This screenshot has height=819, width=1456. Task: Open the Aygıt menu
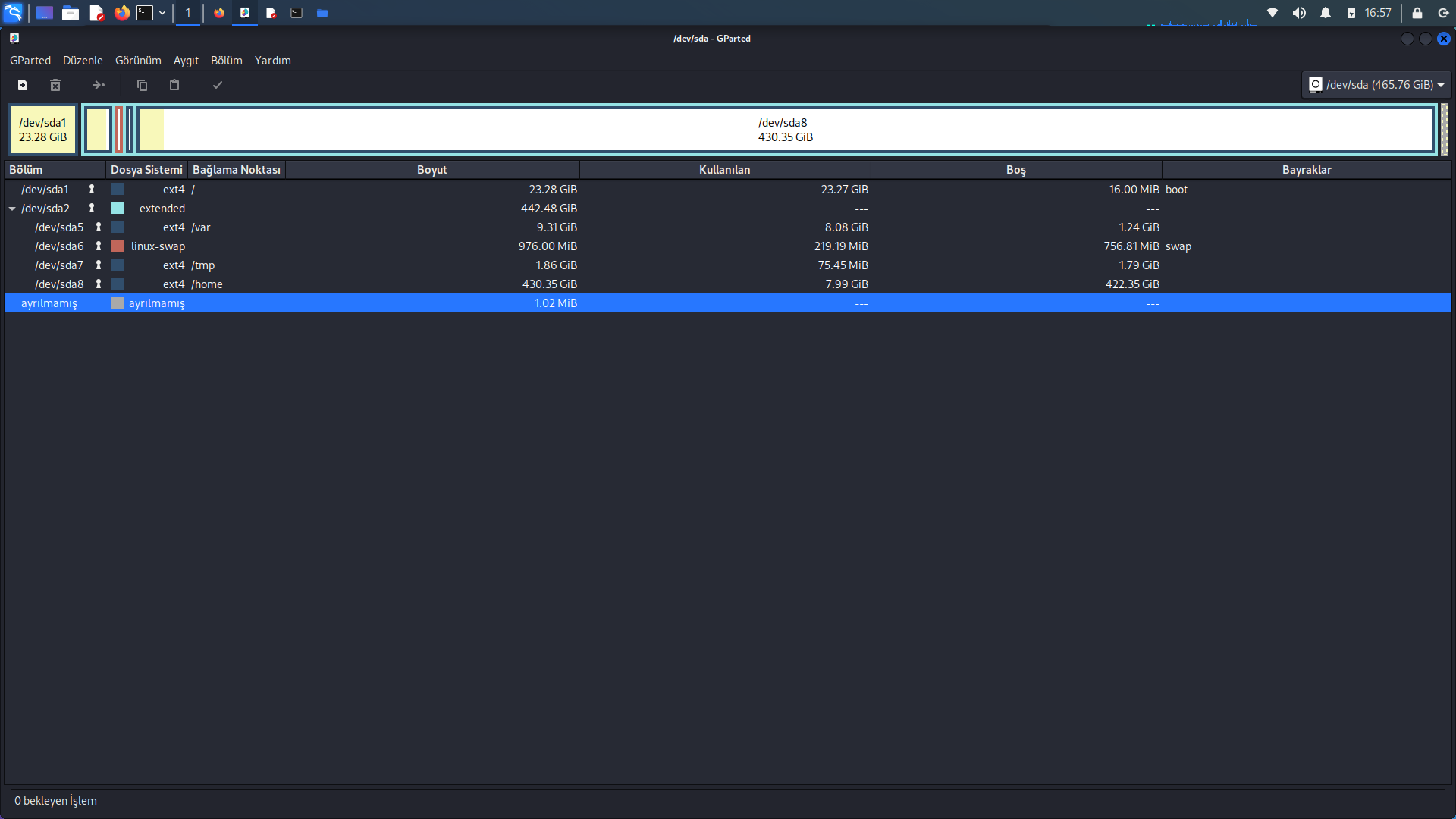point(186,61)
